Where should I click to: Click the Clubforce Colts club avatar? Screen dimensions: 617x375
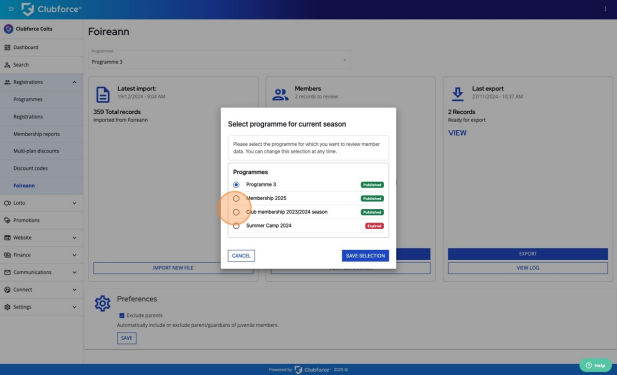(8, 29)
